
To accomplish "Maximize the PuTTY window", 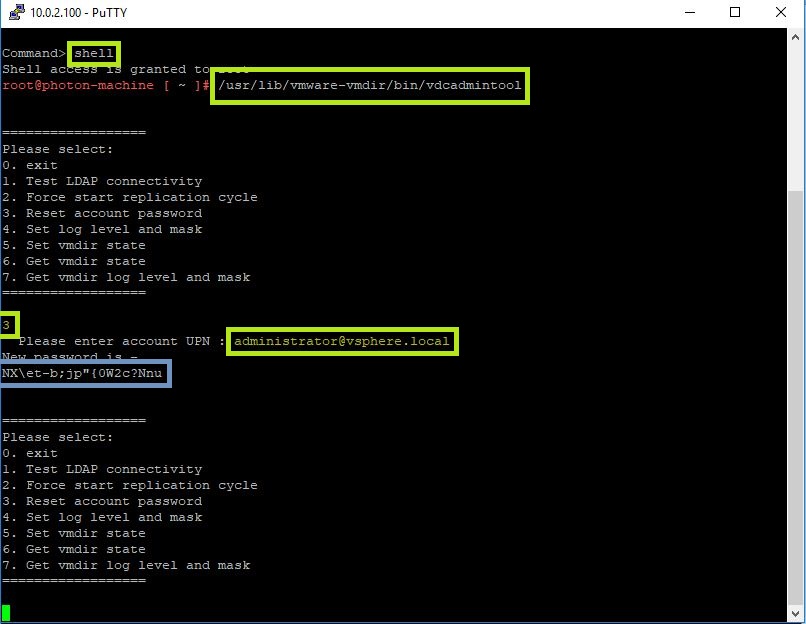I will pos(735,13).
